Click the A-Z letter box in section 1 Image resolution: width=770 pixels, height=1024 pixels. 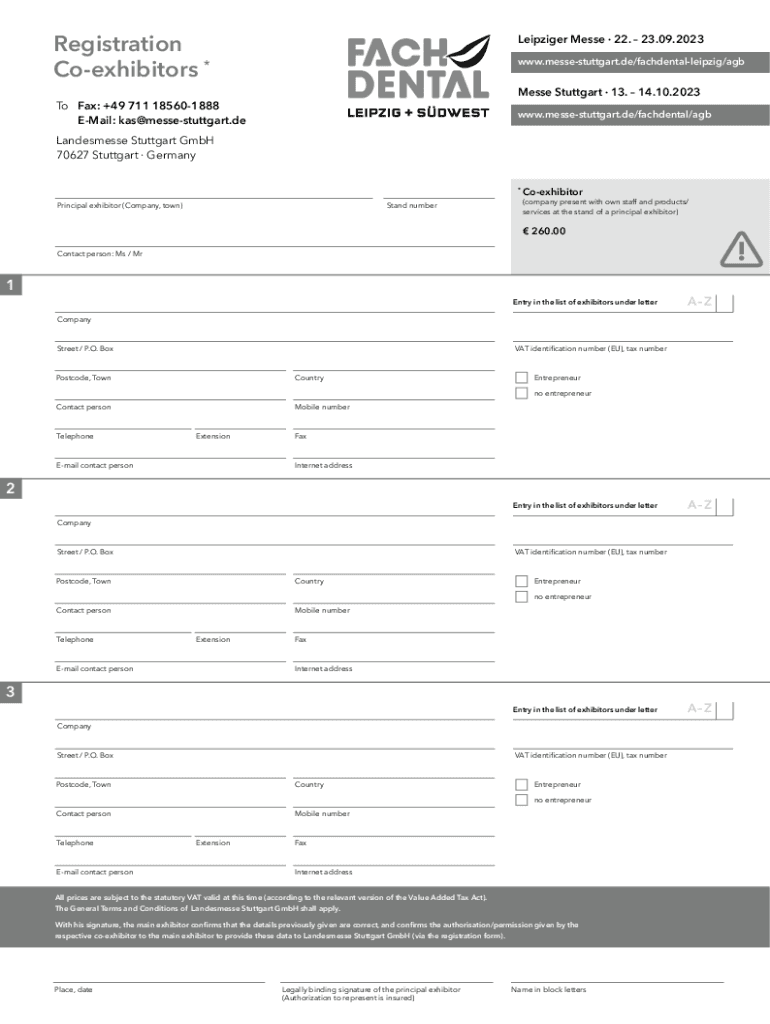pyautogui.click(x=725, y=303)
